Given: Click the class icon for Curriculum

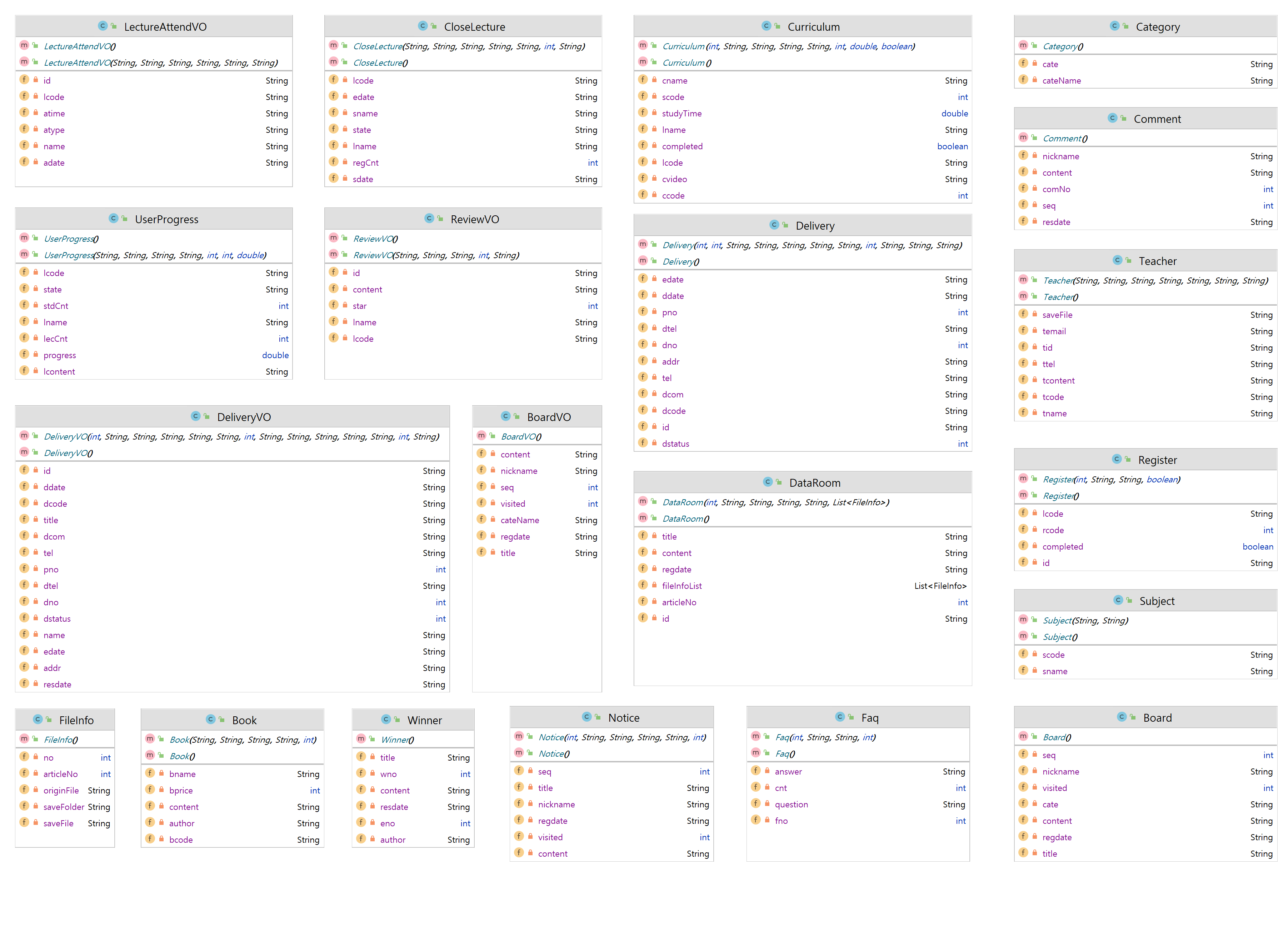Looking at the screenshot, I should (x=767, y=26).
